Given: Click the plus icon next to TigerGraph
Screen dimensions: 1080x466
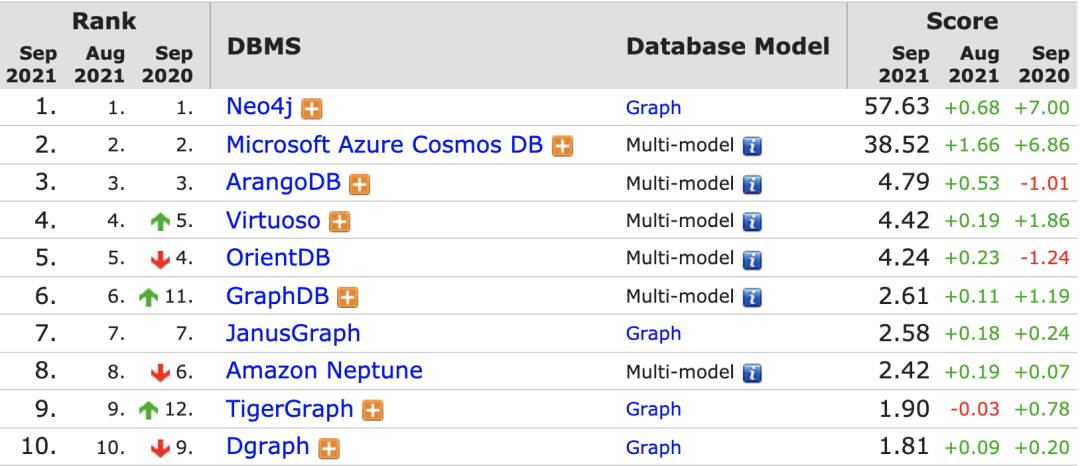Looking at the screenshot, I should [373, 411].
